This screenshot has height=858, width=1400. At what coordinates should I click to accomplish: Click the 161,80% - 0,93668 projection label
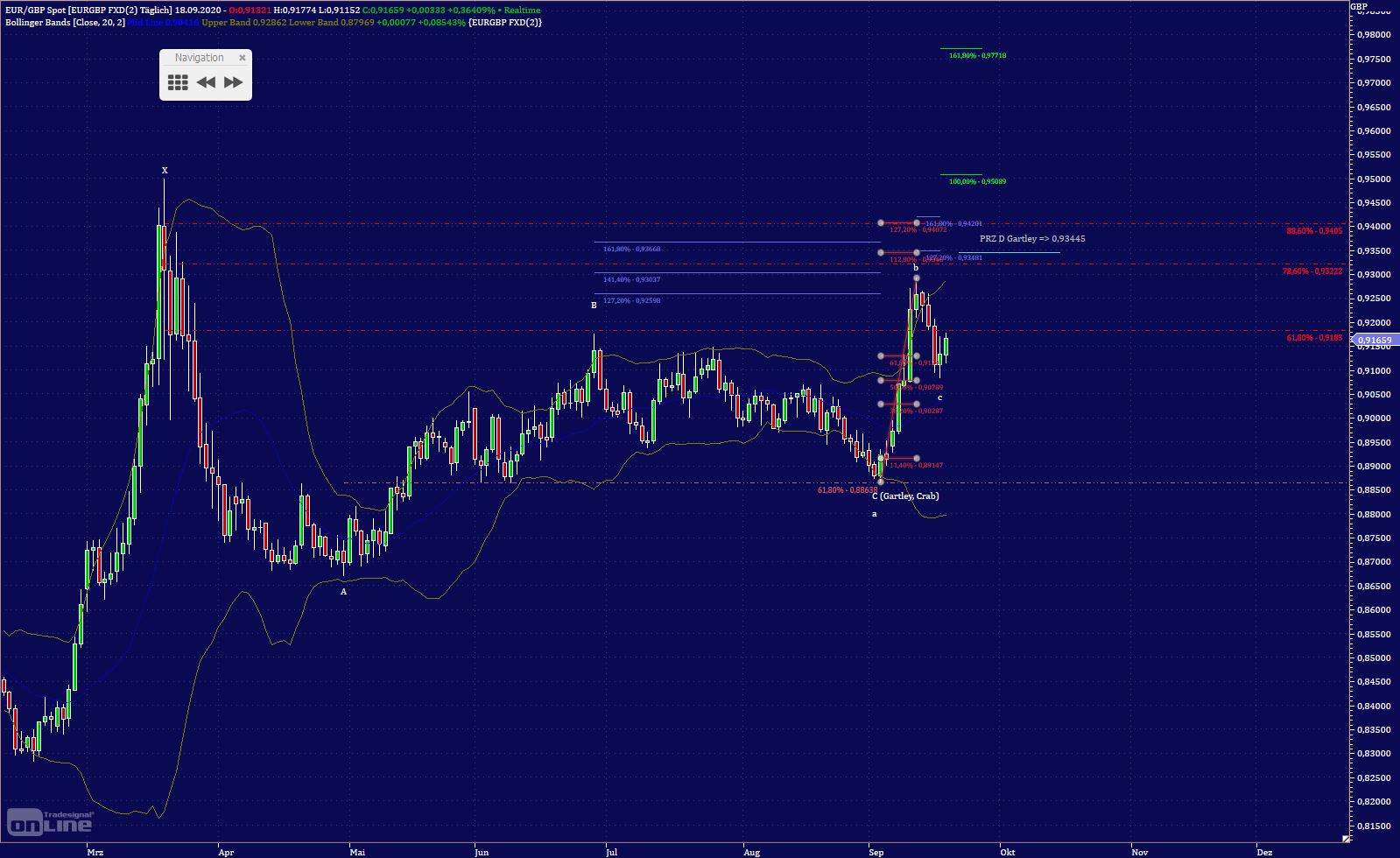[x=631, y=250]
